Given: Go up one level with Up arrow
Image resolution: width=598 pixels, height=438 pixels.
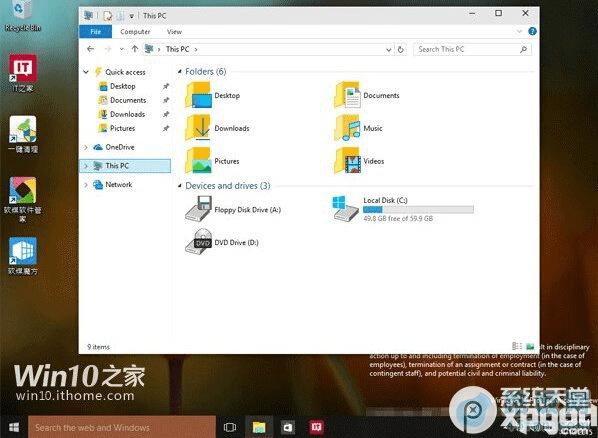Looking at the screenshot, I should (135, 49).
